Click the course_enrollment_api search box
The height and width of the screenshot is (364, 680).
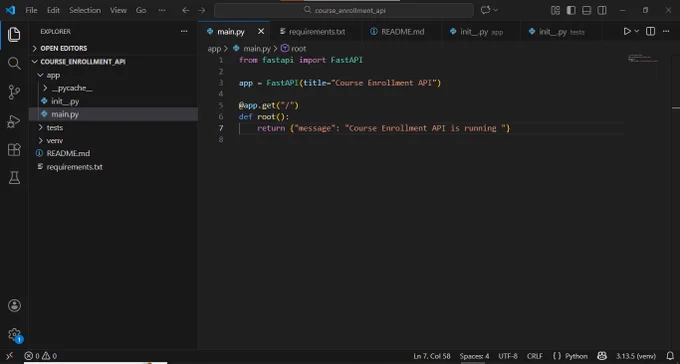pyautogui.click(x=344, y=10)
